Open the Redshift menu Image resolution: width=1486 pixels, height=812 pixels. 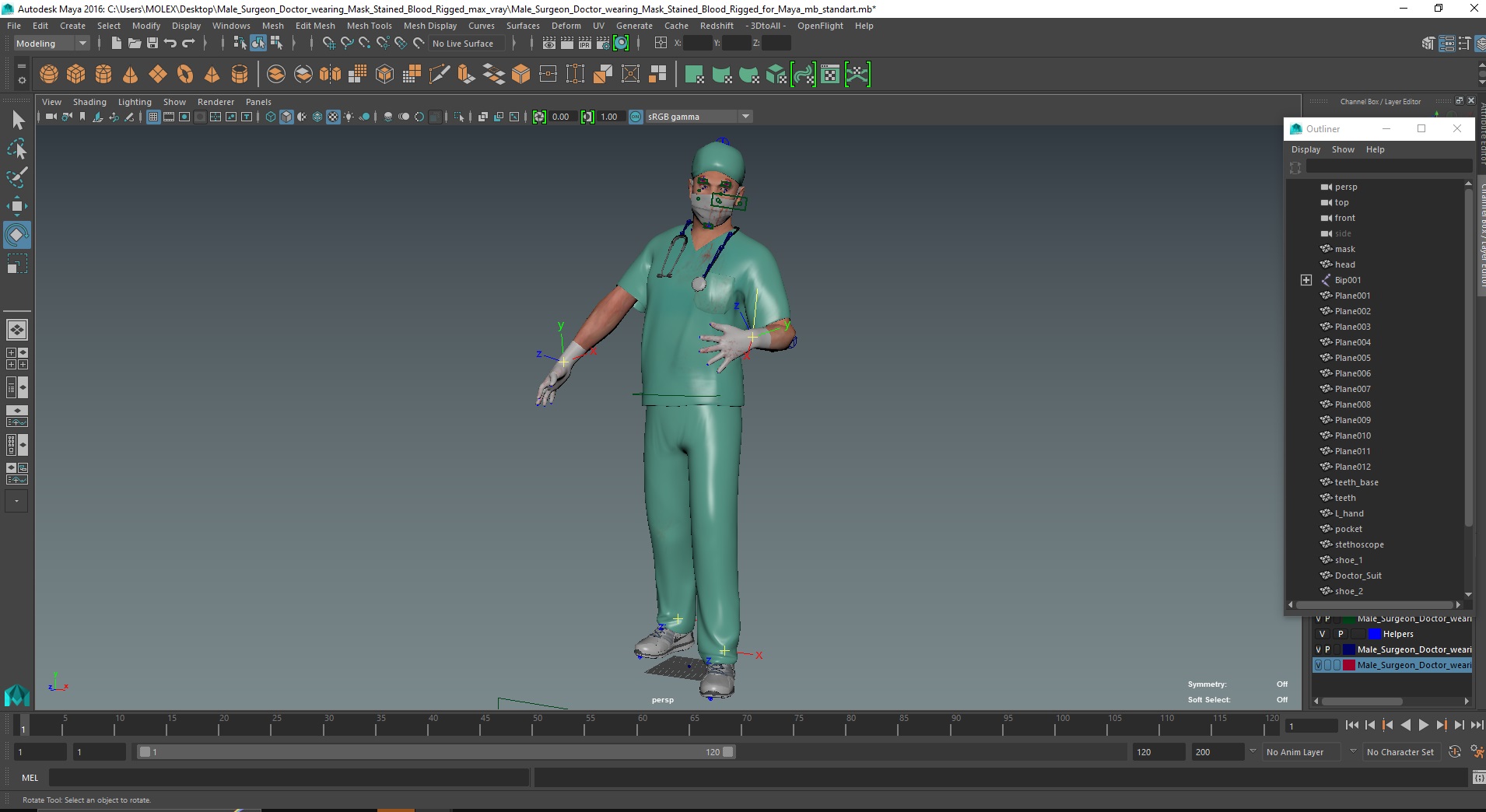717,26
